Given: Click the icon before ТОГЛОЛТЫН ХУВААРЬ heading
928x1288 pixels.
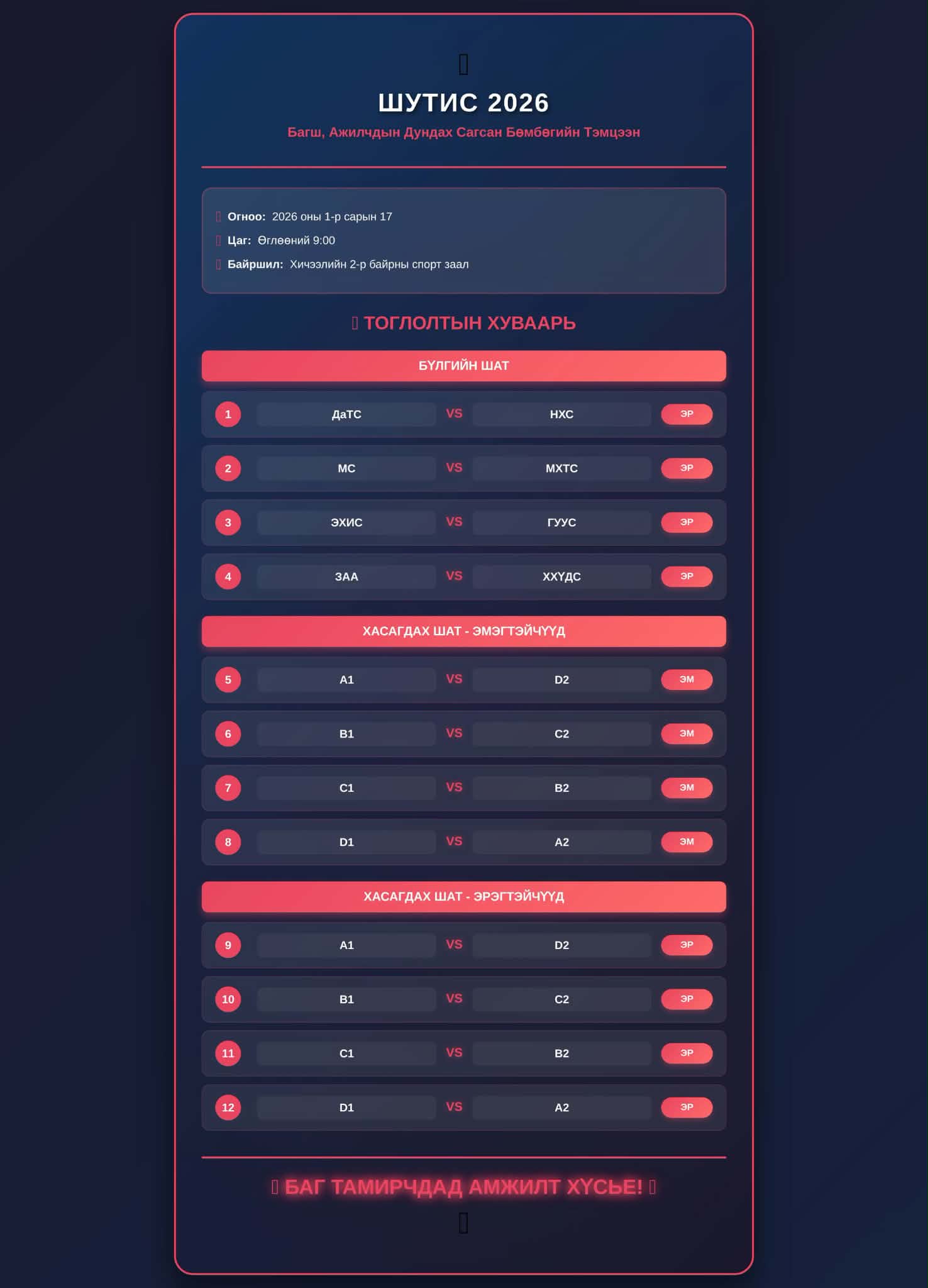Looking at the screenshot, I should coord(355,323).
